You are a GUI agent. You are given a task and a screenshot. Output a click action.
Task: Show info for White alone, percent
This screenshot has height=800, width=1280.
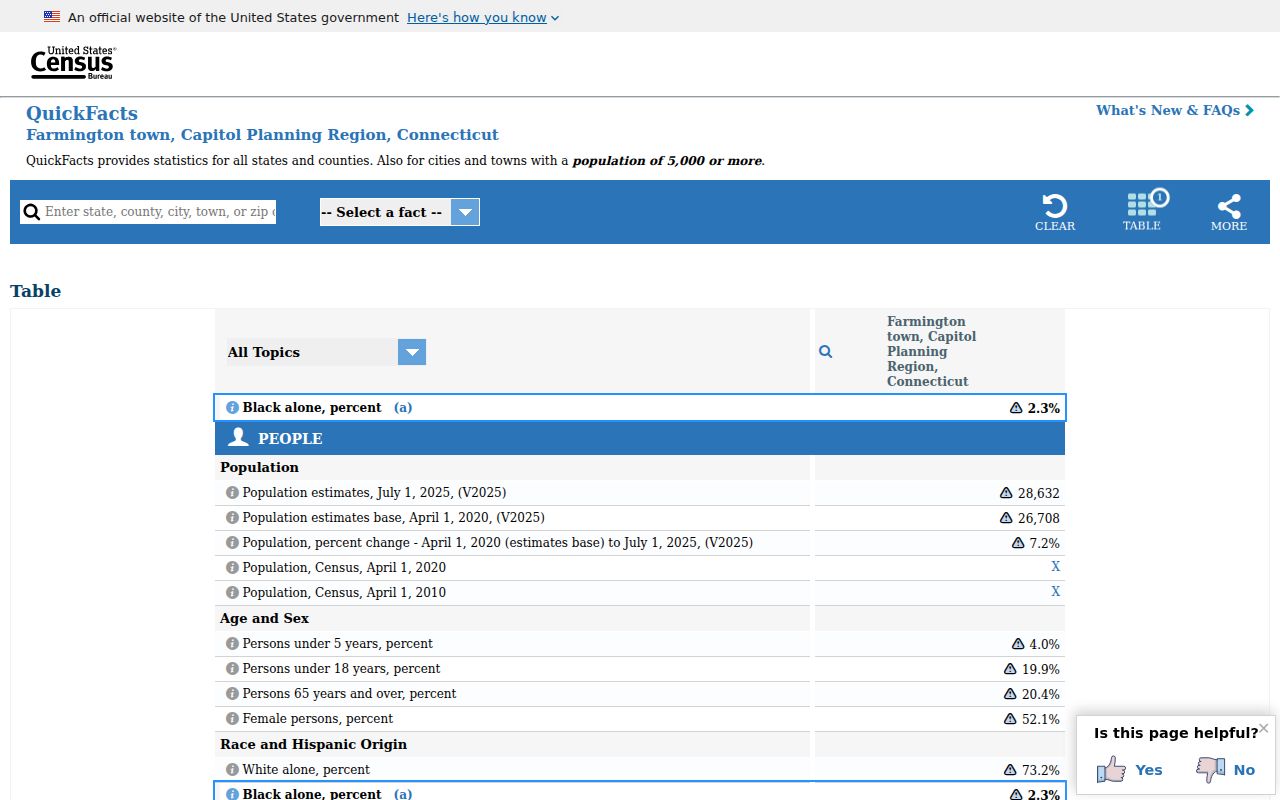(x=232, y=770)
